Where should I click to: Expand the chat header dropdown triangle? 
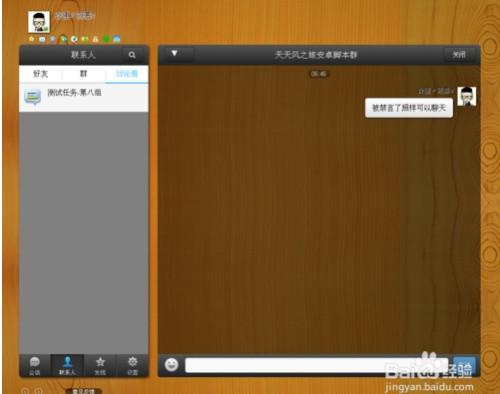[174, 53]
